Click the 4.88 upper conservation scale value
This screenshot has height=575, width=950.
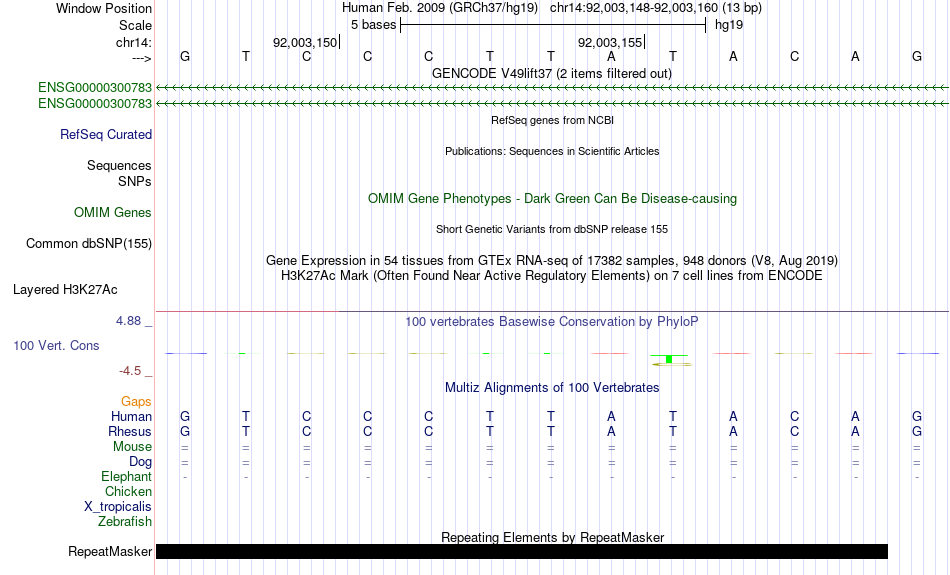click(x=128, y=321)
